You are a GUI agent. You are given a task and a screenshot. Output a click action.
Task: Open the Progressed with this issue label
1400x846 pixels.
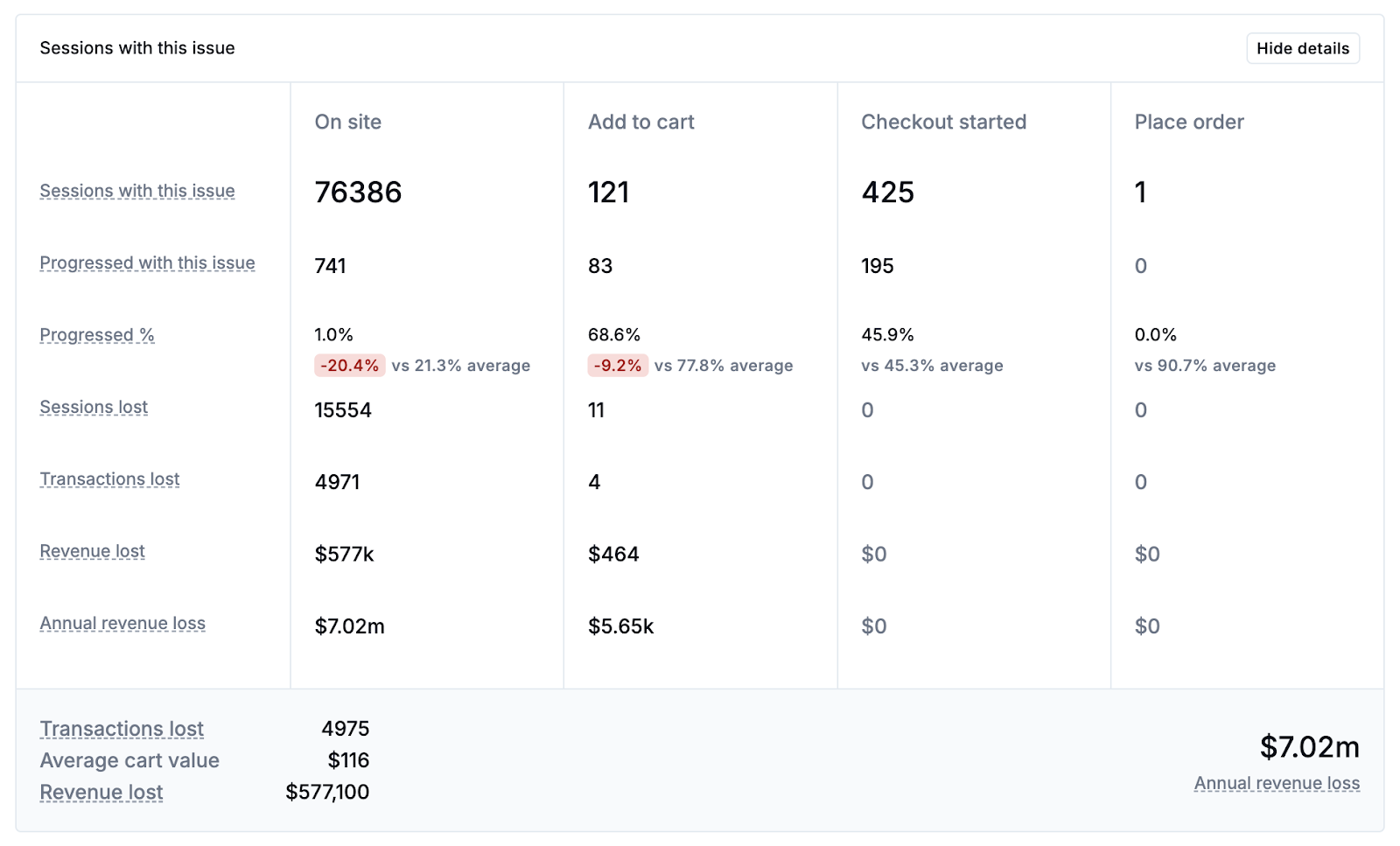click(147, 263)
